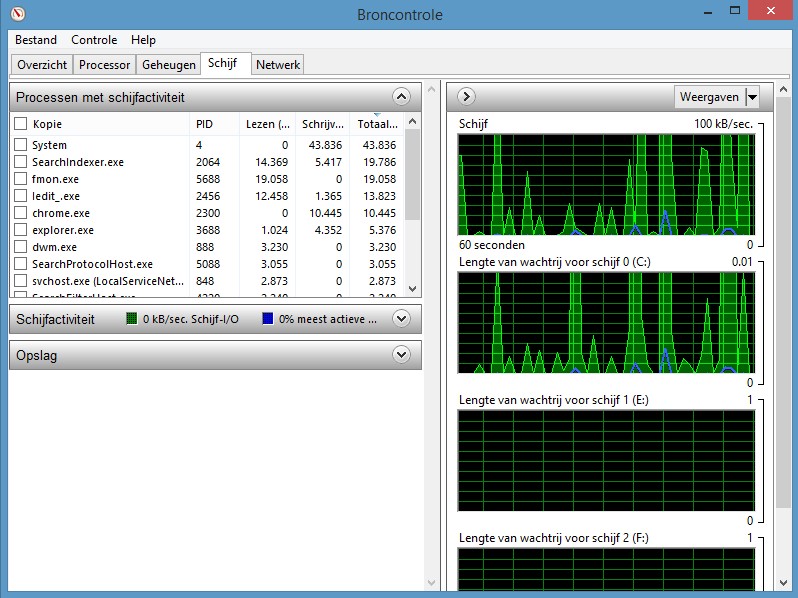The height and width of the screenshot is (598, 798).
Task: Tick the checkbox for svchost.exe (LocalServiceNet...)
Action: [x=20, y=281]
